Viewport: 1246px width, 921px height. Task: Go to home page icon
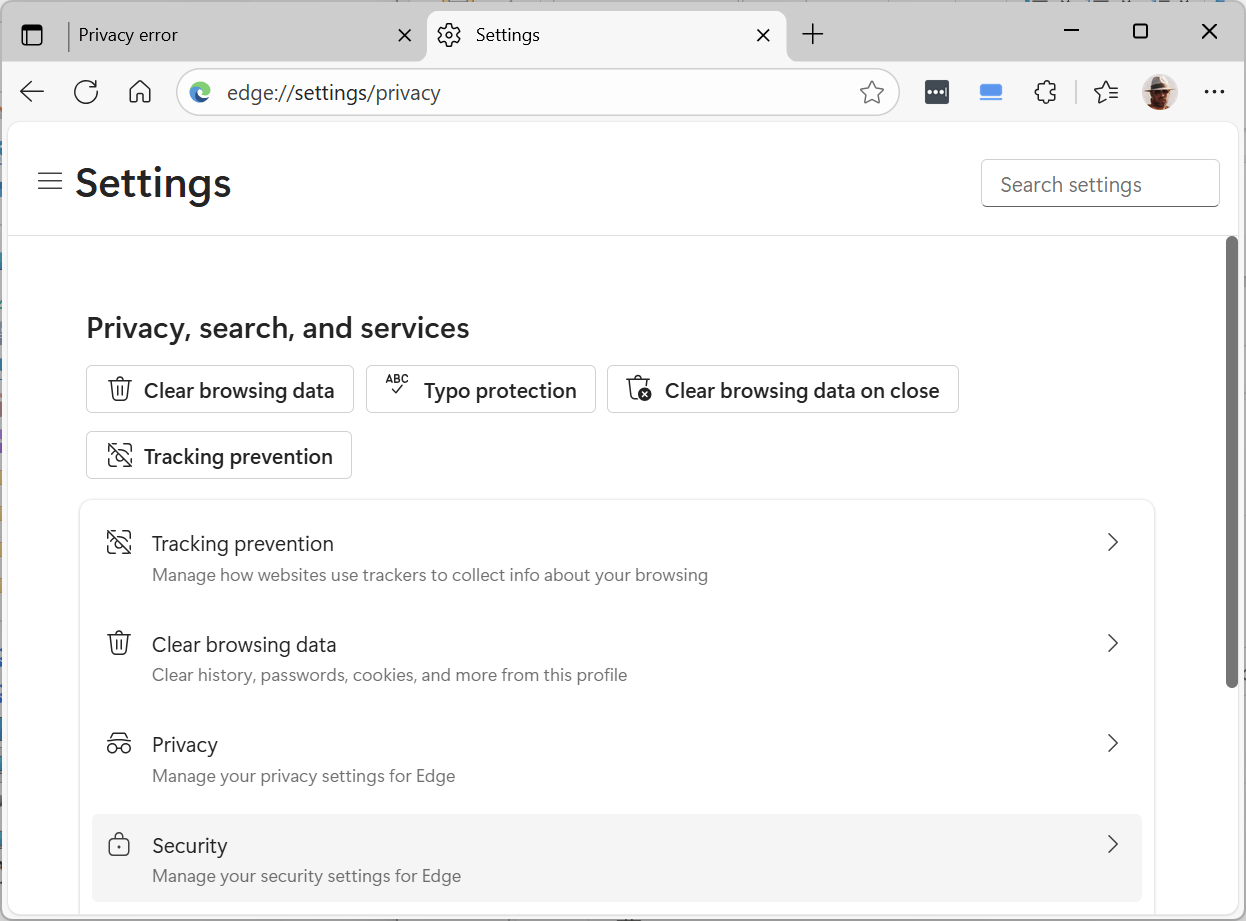pos(140,93)
